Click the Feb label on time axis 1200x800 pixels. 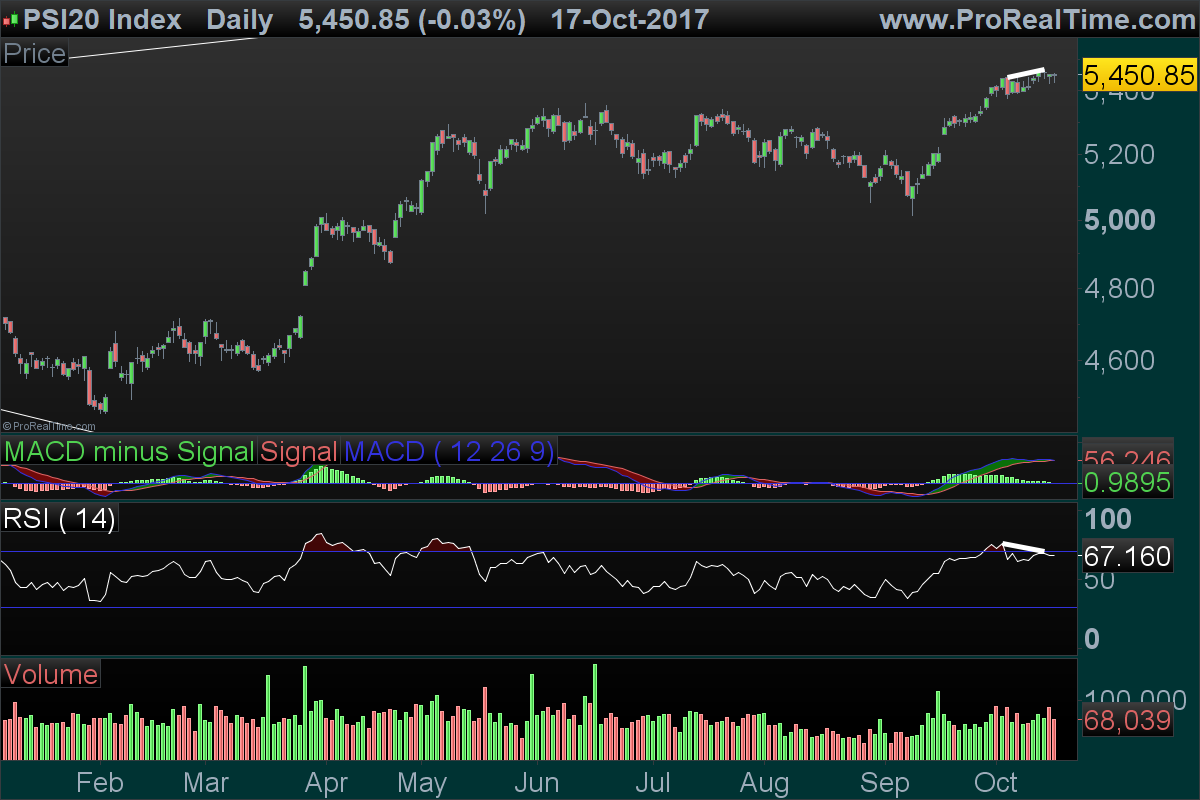pyautogui.click(x=101, y=782)
